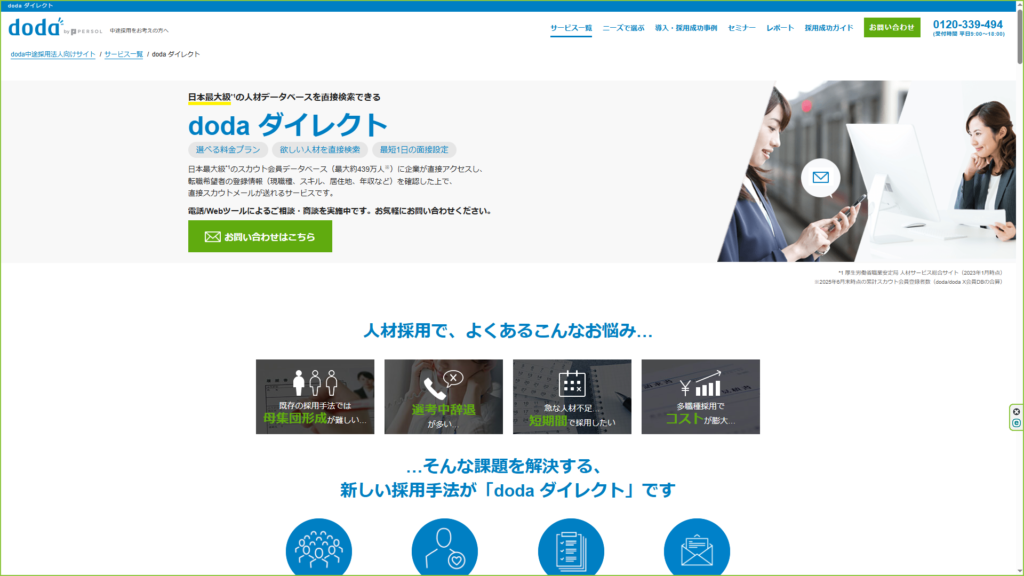1024x576 pixels.
Task: Click 最短1日の面接設定 tag
Action: pos(414,150)
